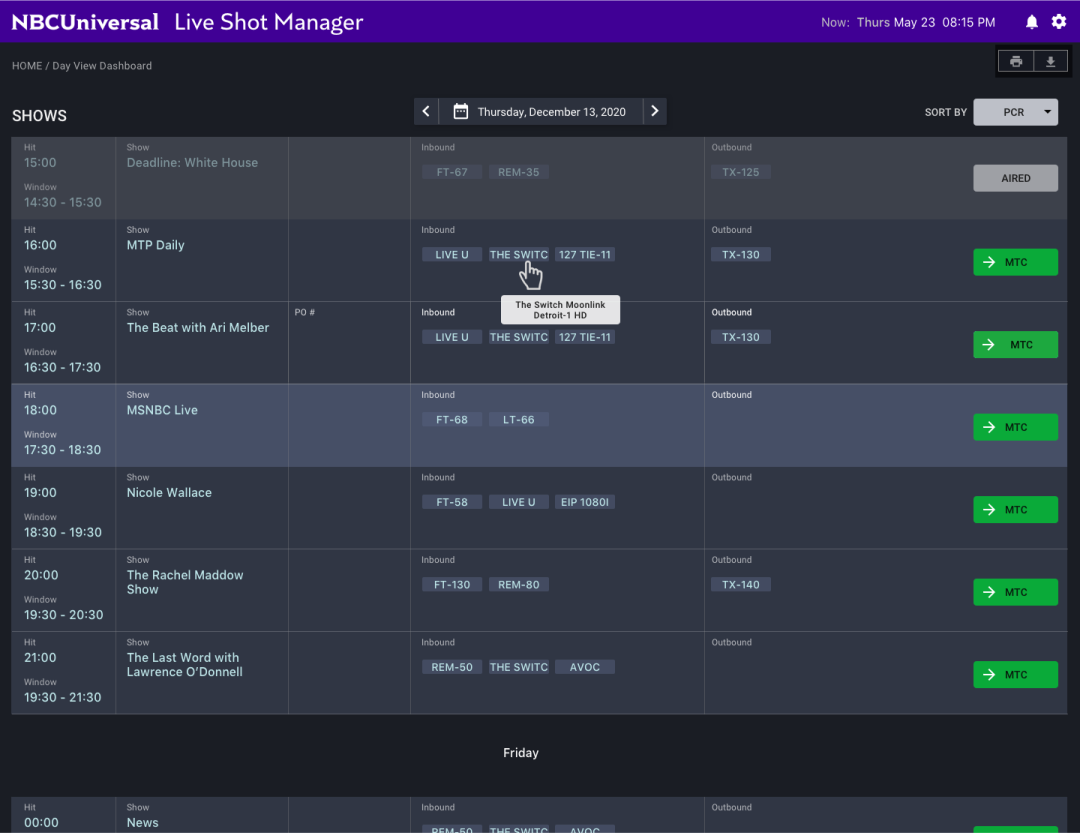Select TX-125 outbound tag

tap(740, 172)
